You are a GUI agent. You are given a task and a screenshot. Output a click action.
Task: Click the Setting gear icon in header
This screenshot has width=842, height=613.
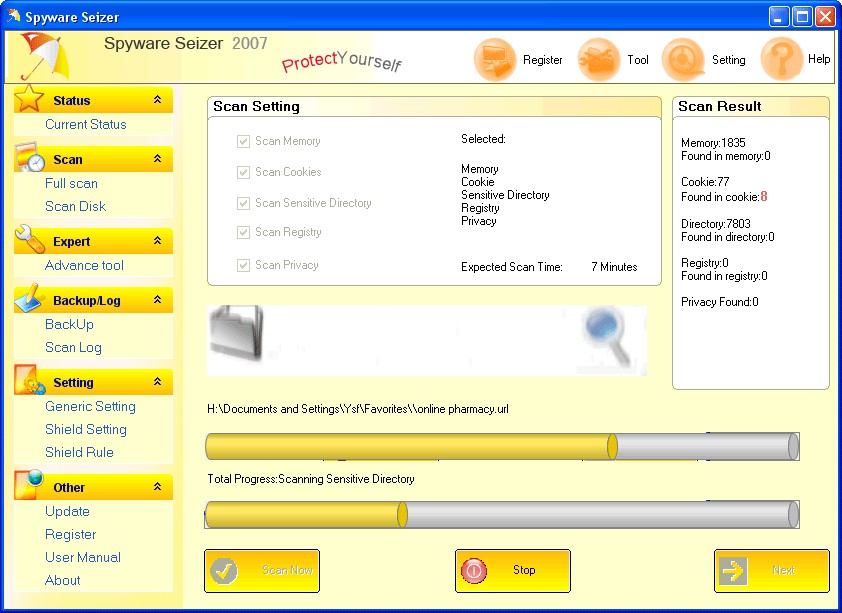[683, 60]
